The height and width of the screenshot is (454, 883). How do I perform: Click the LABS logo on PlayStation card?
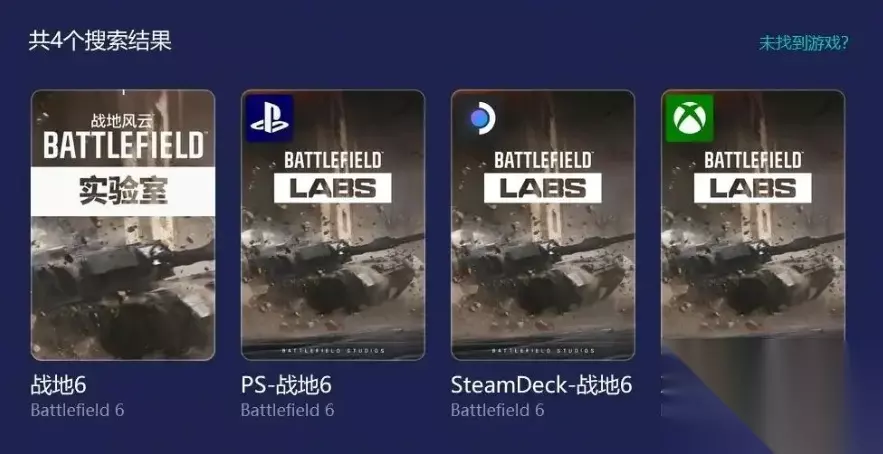[333, 188]
